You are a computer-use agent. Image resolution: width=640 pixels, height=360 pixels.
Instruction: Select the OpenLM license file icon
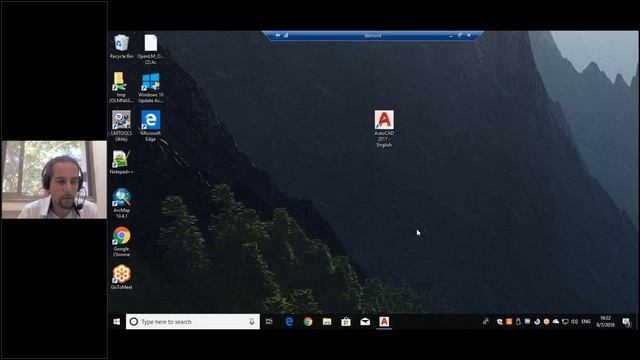point(151,49)
